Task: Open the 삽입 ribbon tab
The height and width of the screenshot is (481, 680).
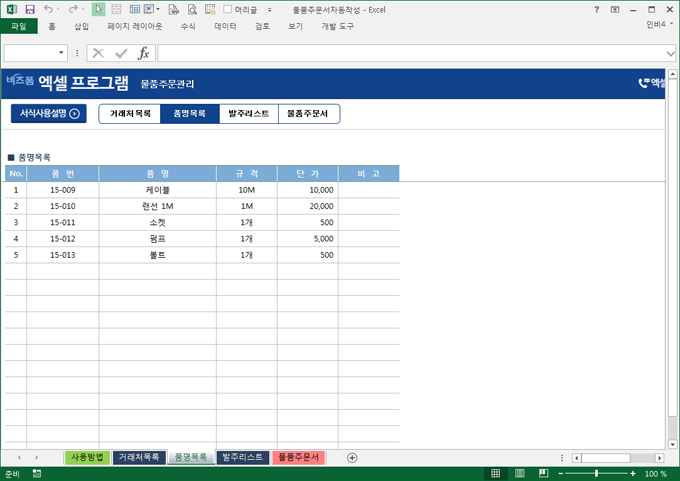Action: pos(81,26)
